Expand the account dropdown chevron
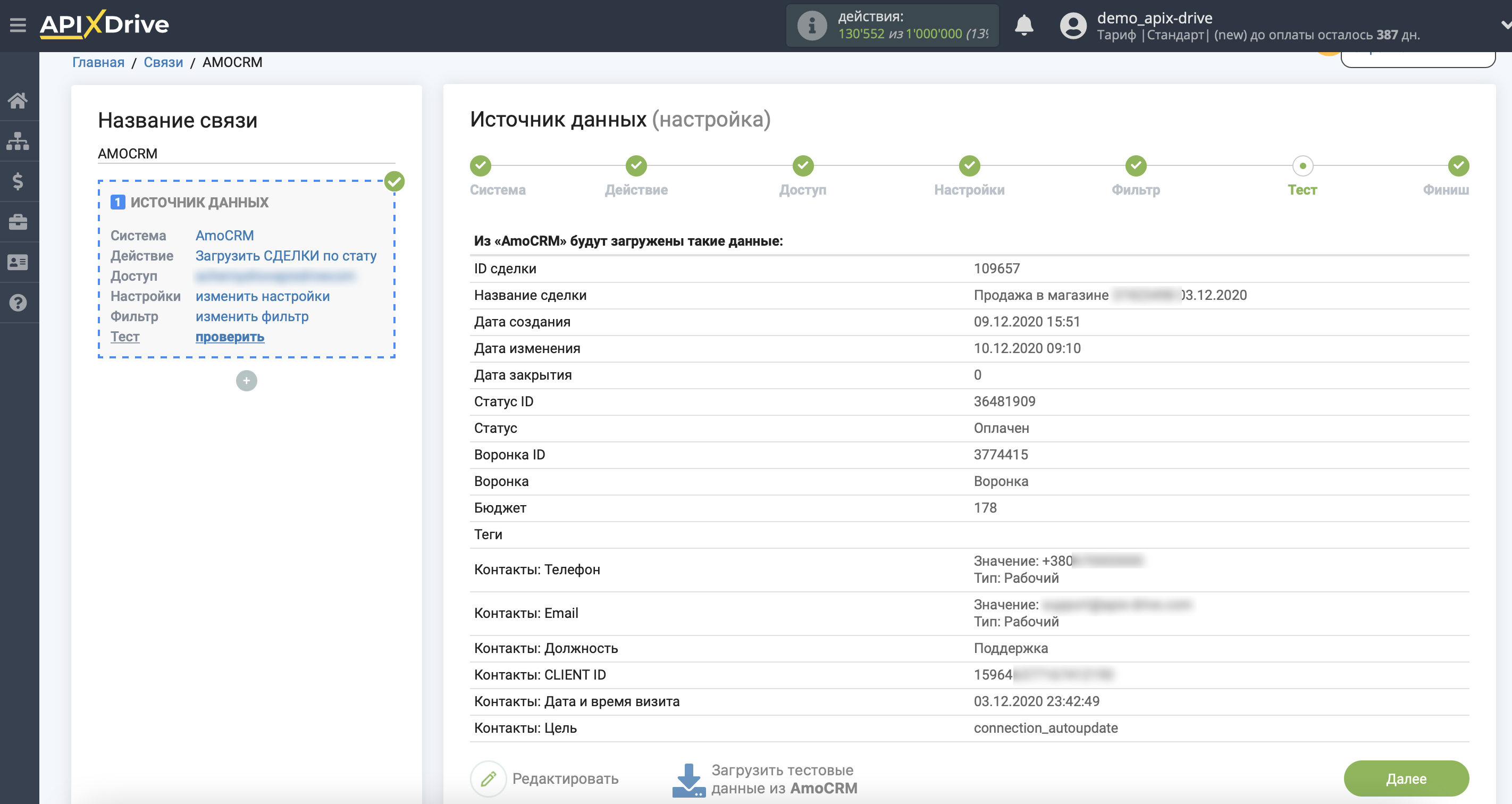This screenshot has height=804, width=1512. tap(1505, 24)
